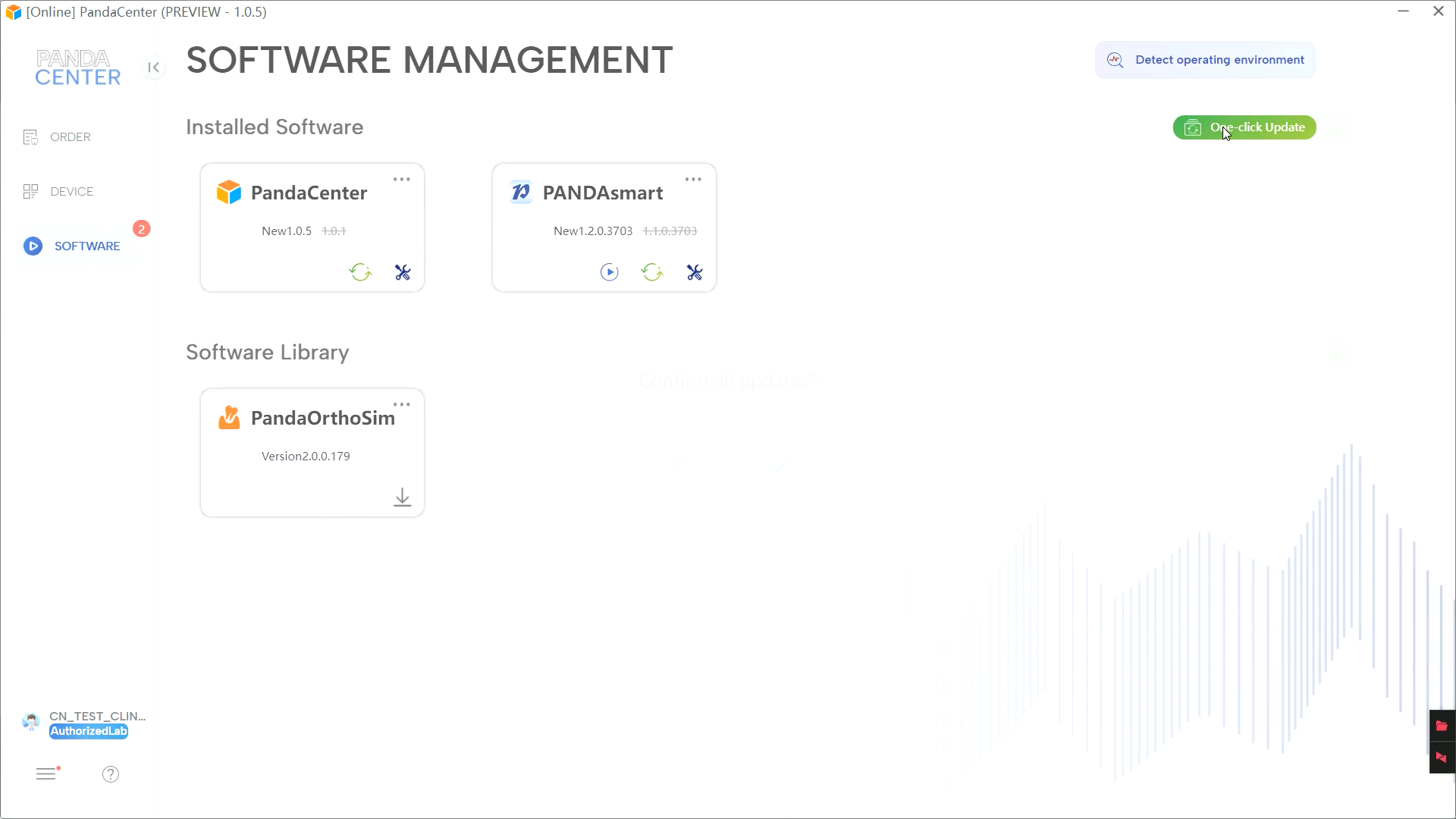Click the PandaCenter repair tools icon
The height and width of the screenshot is (819, 1456).
403,272
